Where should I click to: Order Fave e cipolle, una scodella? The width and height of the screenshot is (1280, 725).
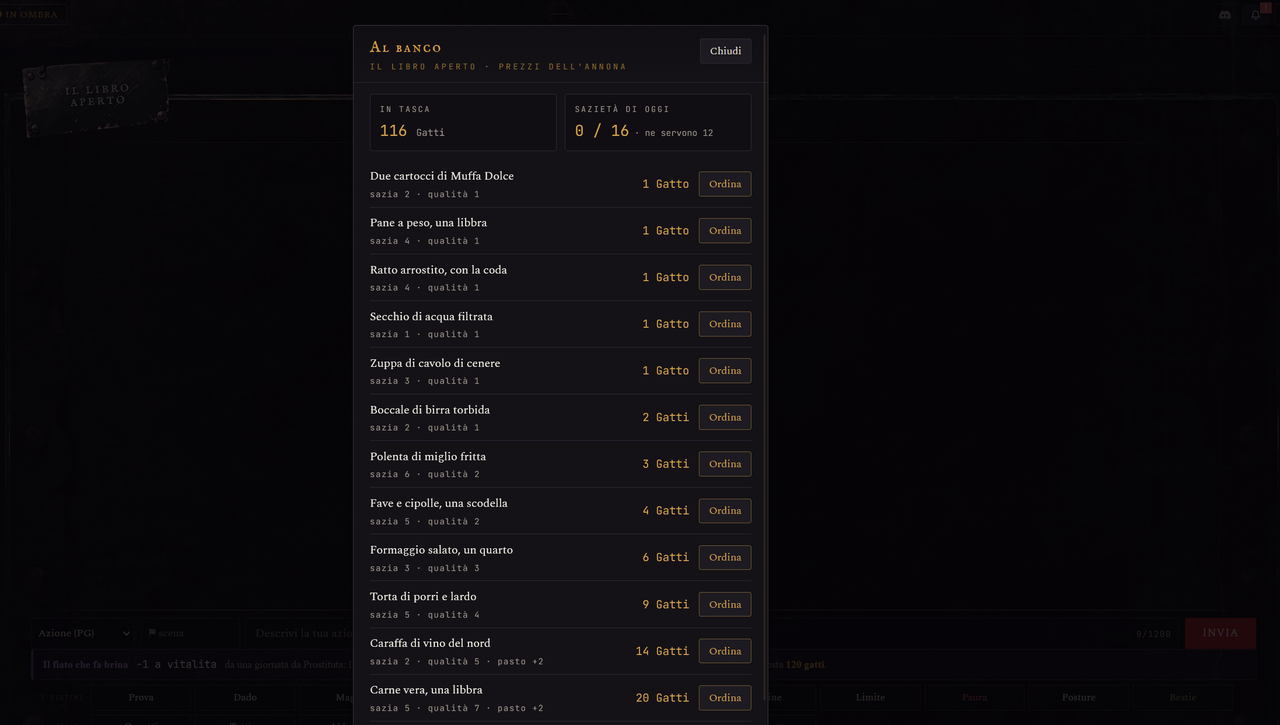pyautogui.click(x=725, y=511)
